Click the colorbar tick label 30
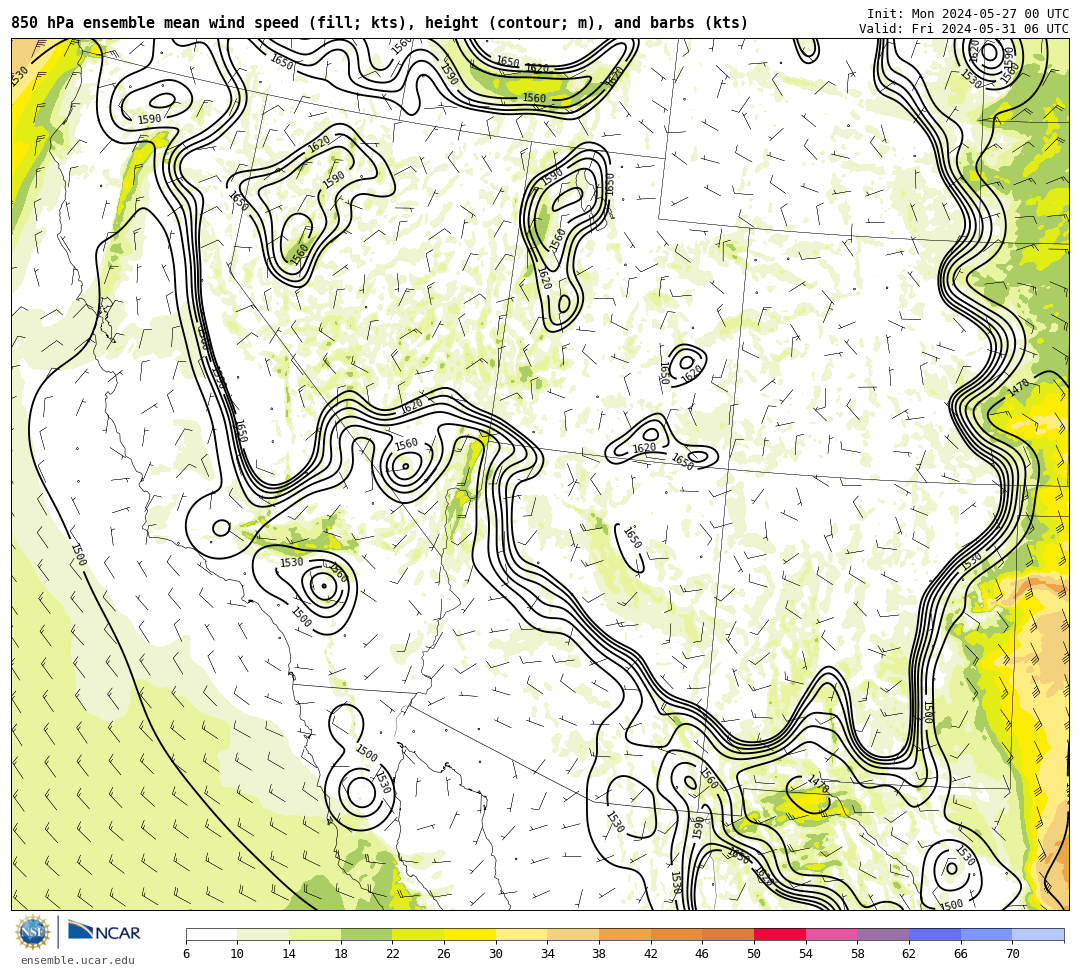Screen dimensions: 1080x973 pos(496,954)
